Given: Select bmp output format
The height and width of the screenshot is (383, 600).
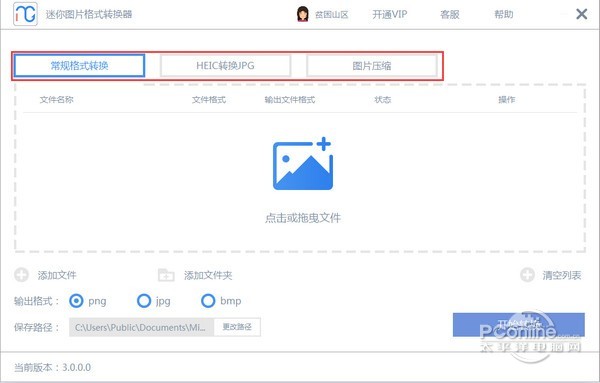Looking at the screenshot, I should click(x=208, y=301).
